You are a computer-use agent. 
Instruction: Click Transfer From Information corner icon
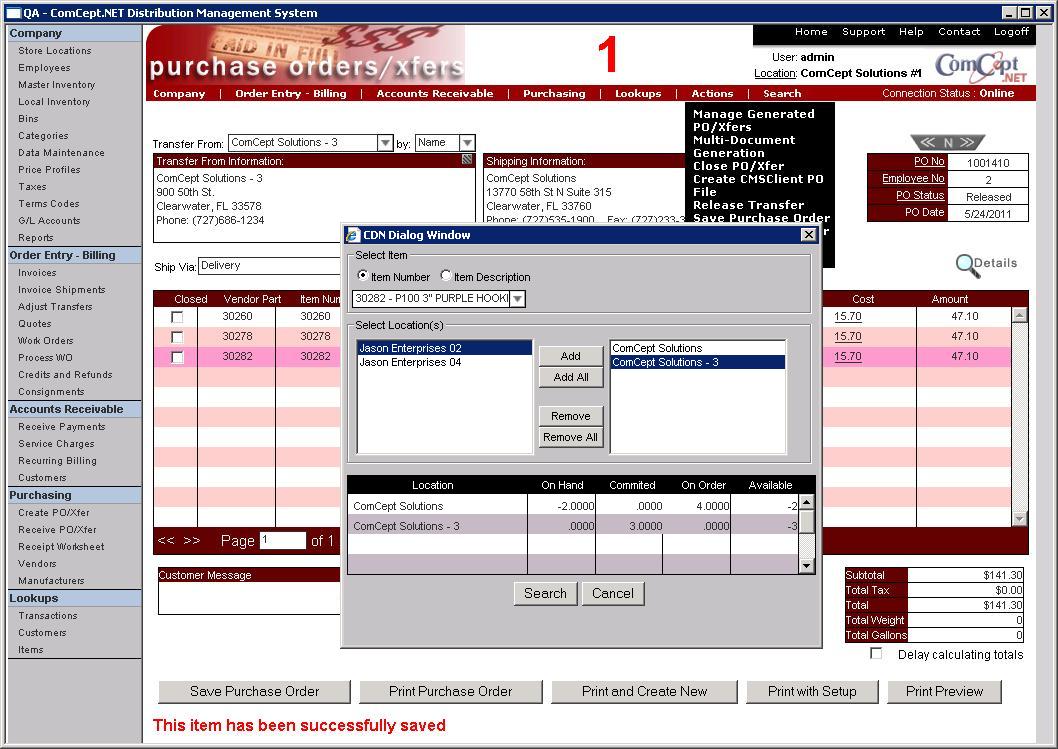click(467, 160)
